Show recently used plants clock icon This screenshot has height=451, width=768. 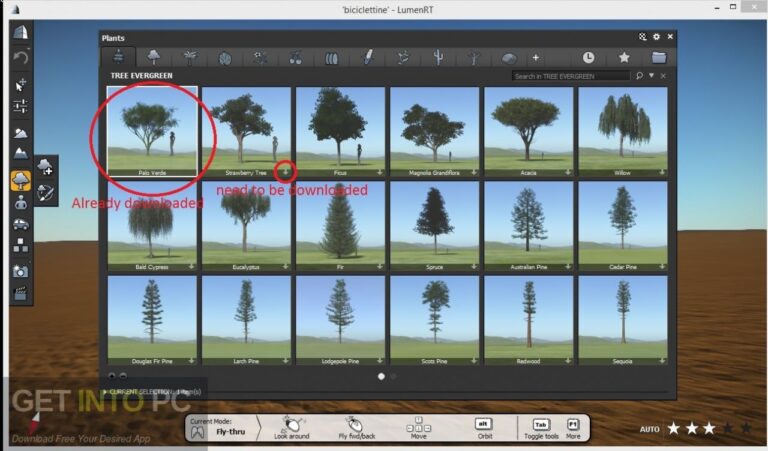coord(589,57)
